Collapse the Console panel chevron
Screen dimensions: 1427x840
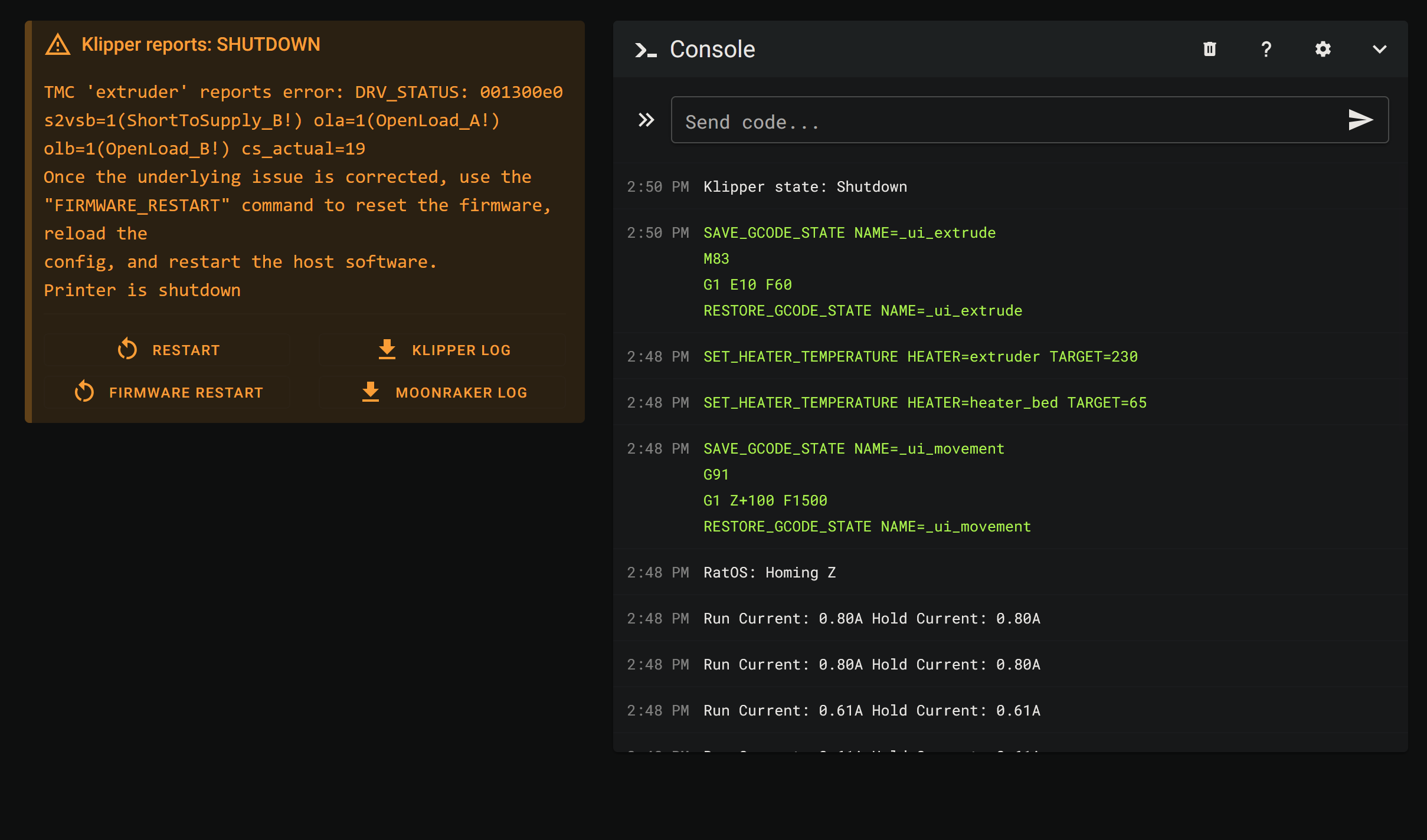[x=1379, y=49]
